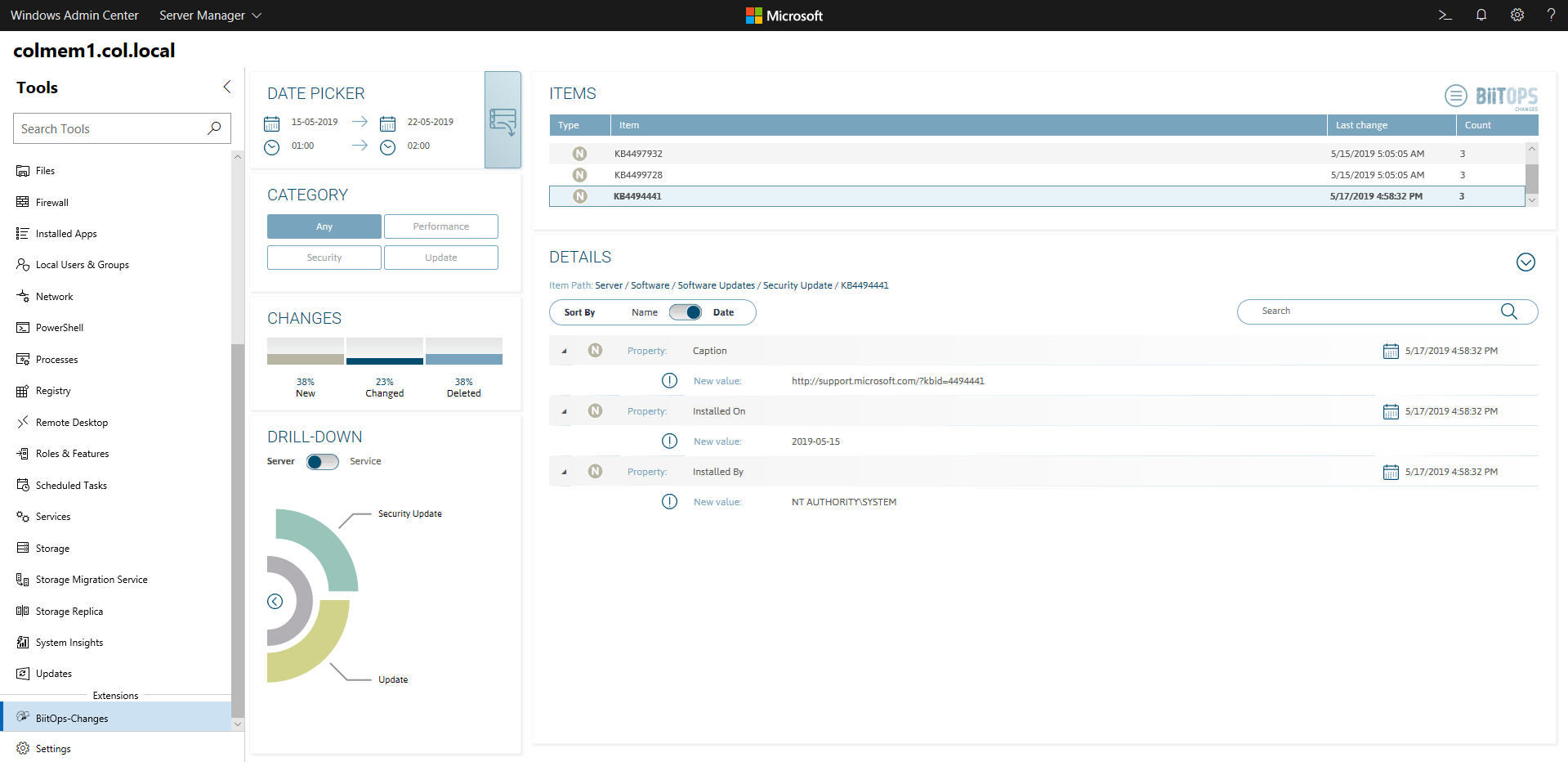Toggle drill-down between Server and Service
Screen dimensions: 1568x762
(x=322, y=462)
